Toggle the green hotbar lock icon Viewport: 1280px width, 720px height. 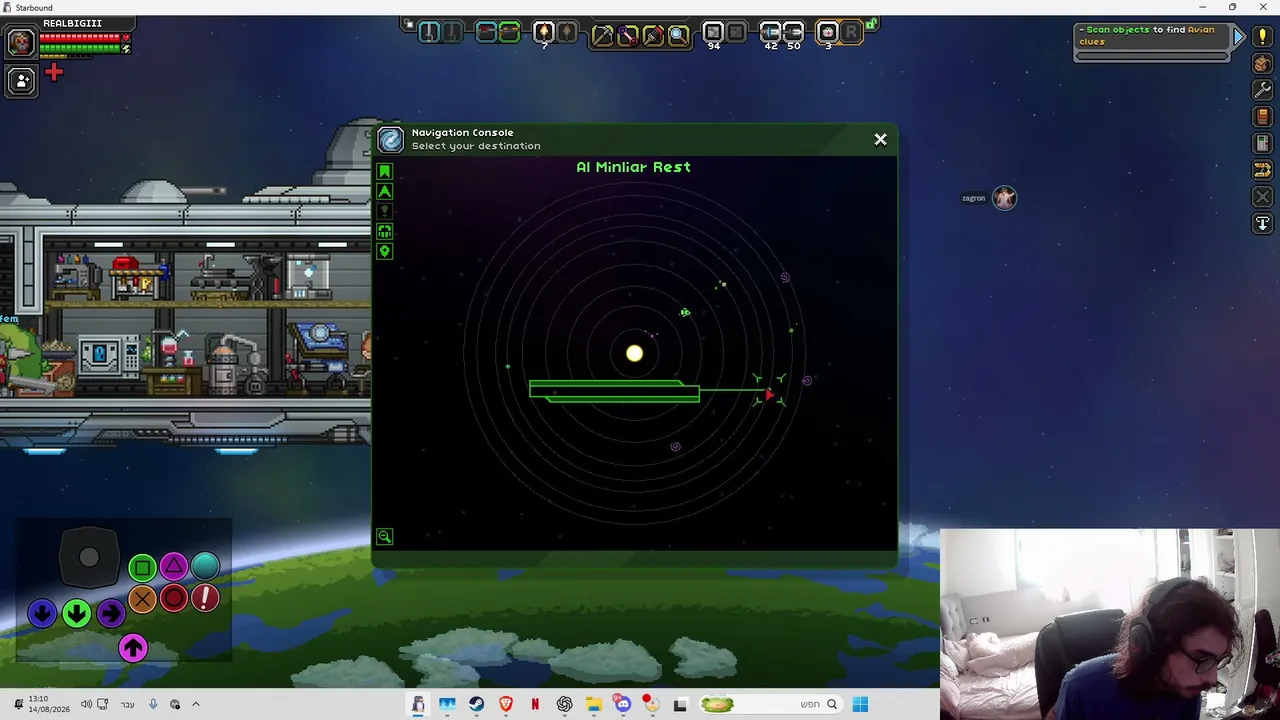pos(871,23)
